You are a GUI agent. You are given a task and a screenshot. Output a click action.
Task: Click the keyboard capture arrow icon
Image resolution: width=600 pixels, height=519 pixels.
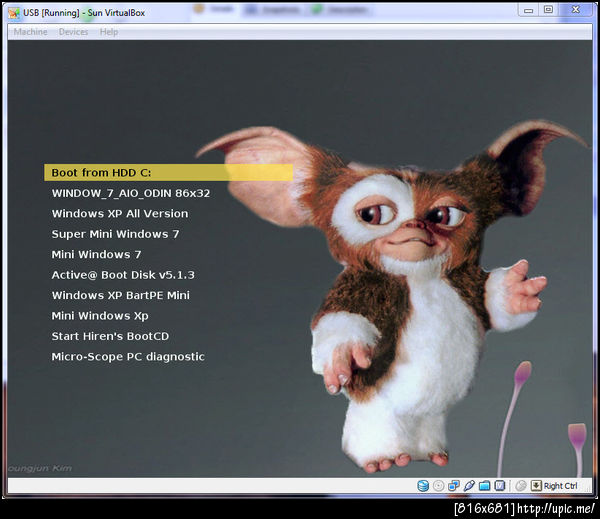tap(536, 486)
